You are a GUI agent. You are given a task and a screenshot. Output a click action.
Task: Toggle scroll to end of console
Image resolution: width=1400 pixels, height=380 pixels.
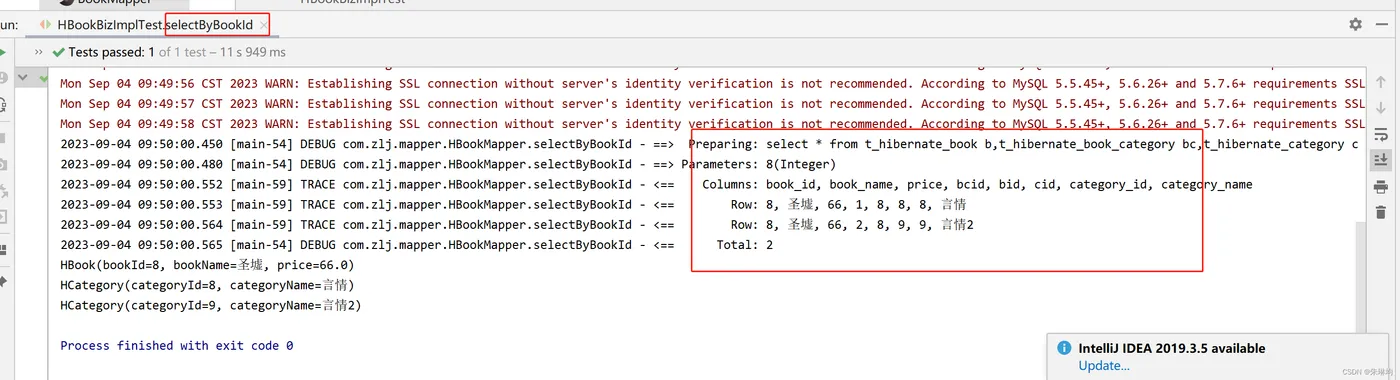(x=1381, y=160)
